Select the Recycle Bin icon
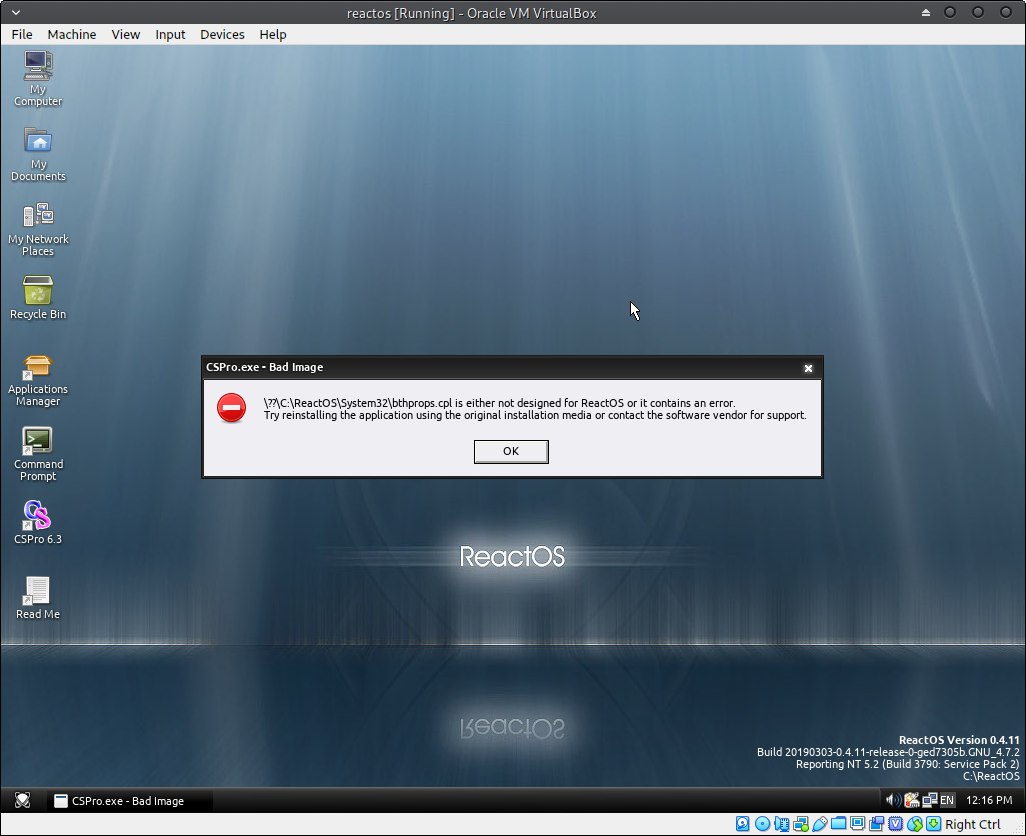1026x836 pixels. point(38,298)
